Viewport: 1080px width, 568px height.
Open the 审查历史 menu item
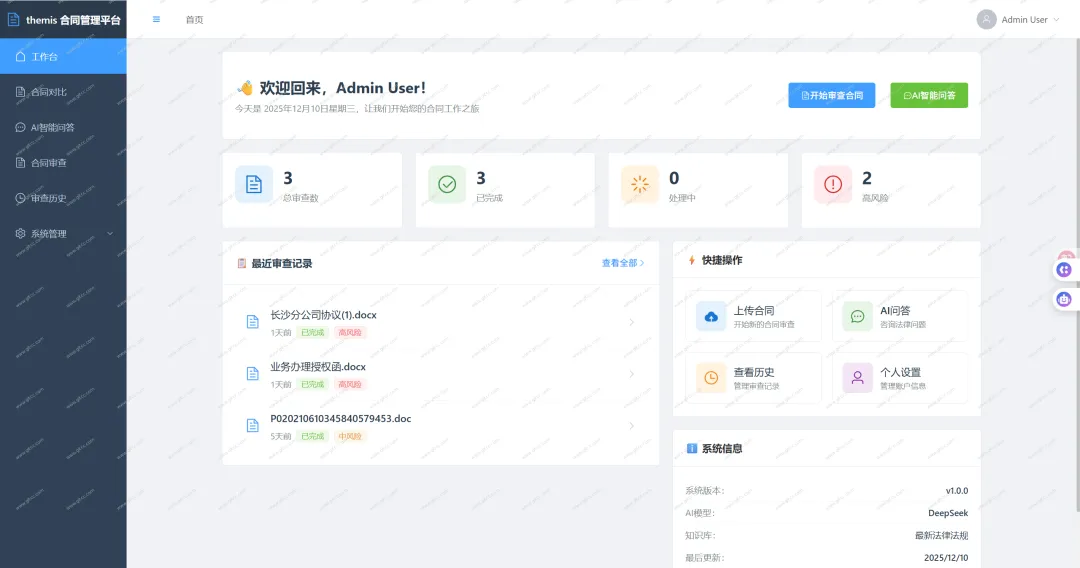(x=63, y=198)
